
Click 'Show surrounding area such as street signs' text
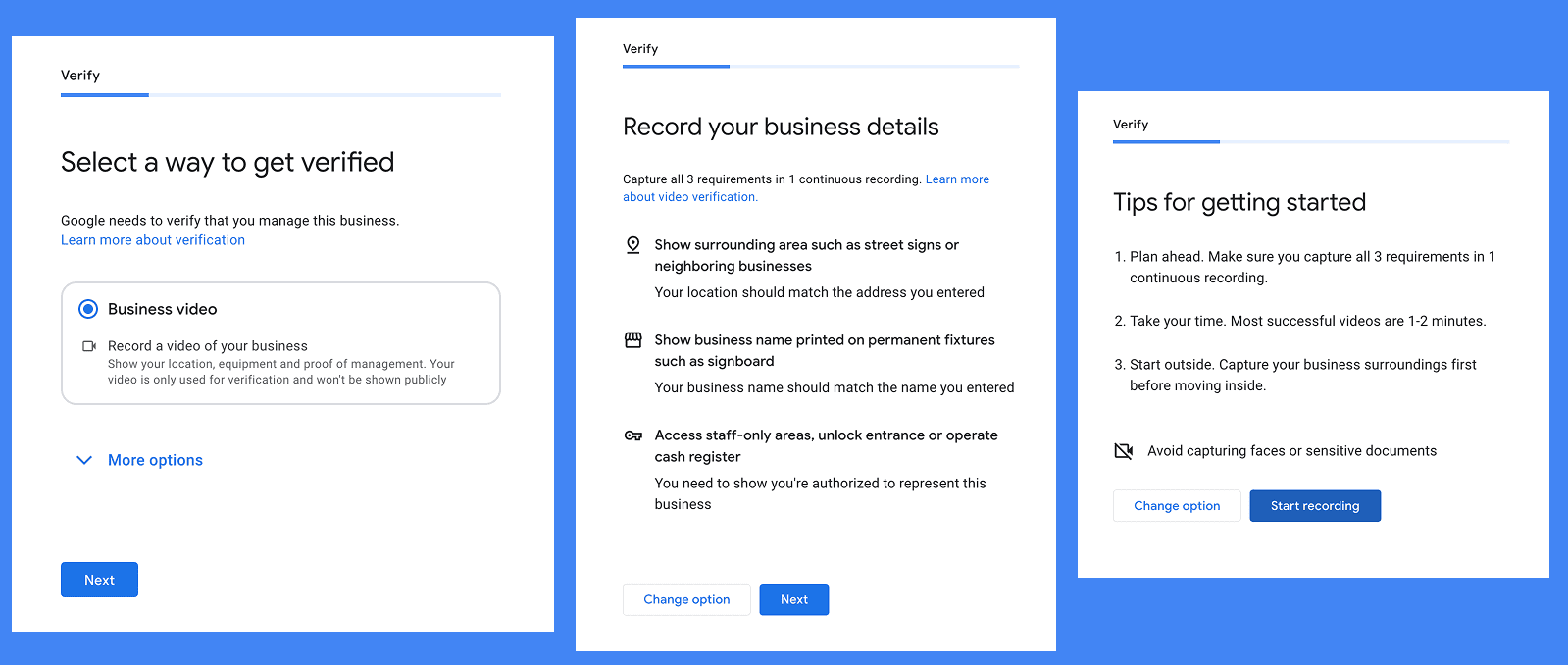coord(807,255)
